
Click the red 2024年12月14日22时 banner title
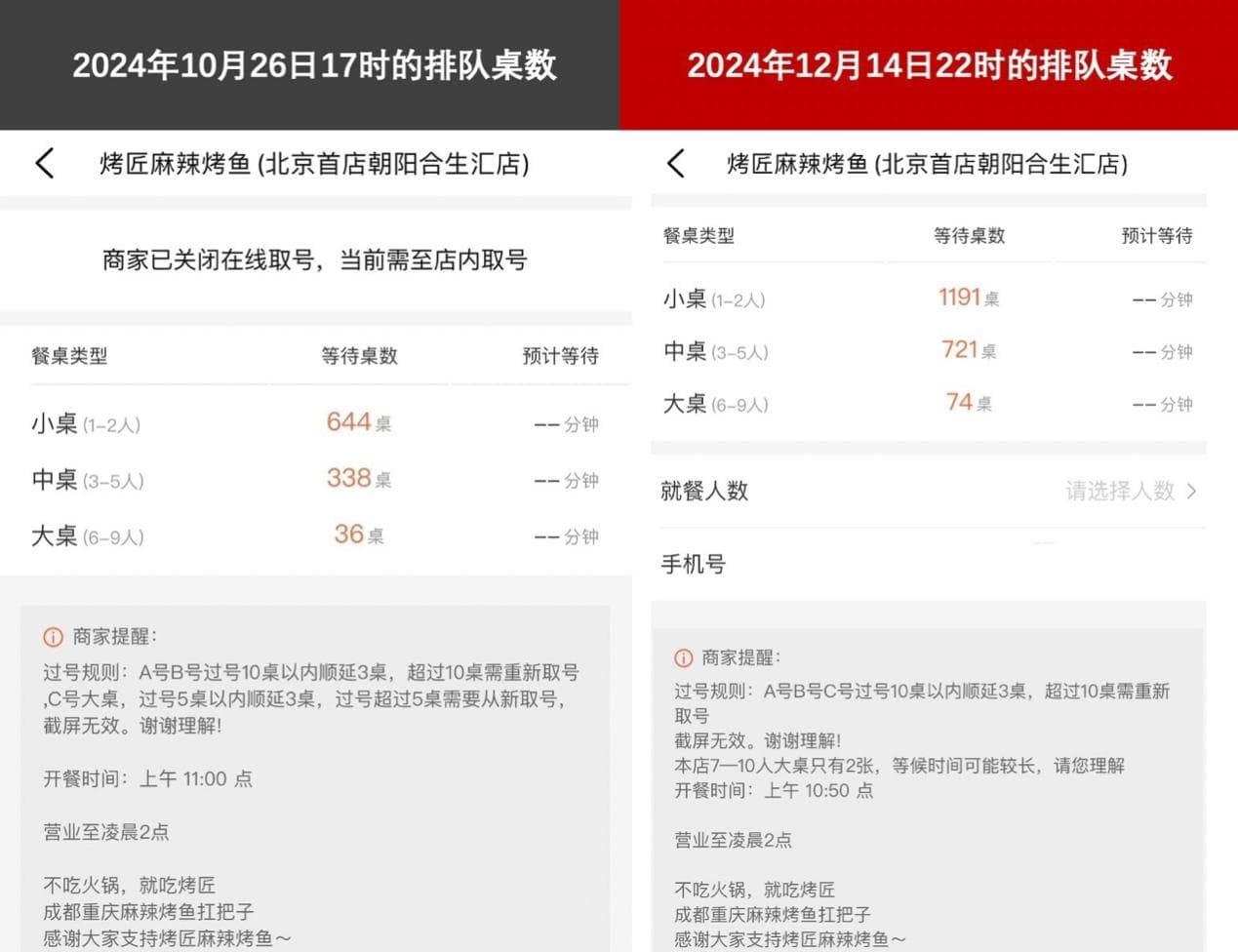(929, 65)
